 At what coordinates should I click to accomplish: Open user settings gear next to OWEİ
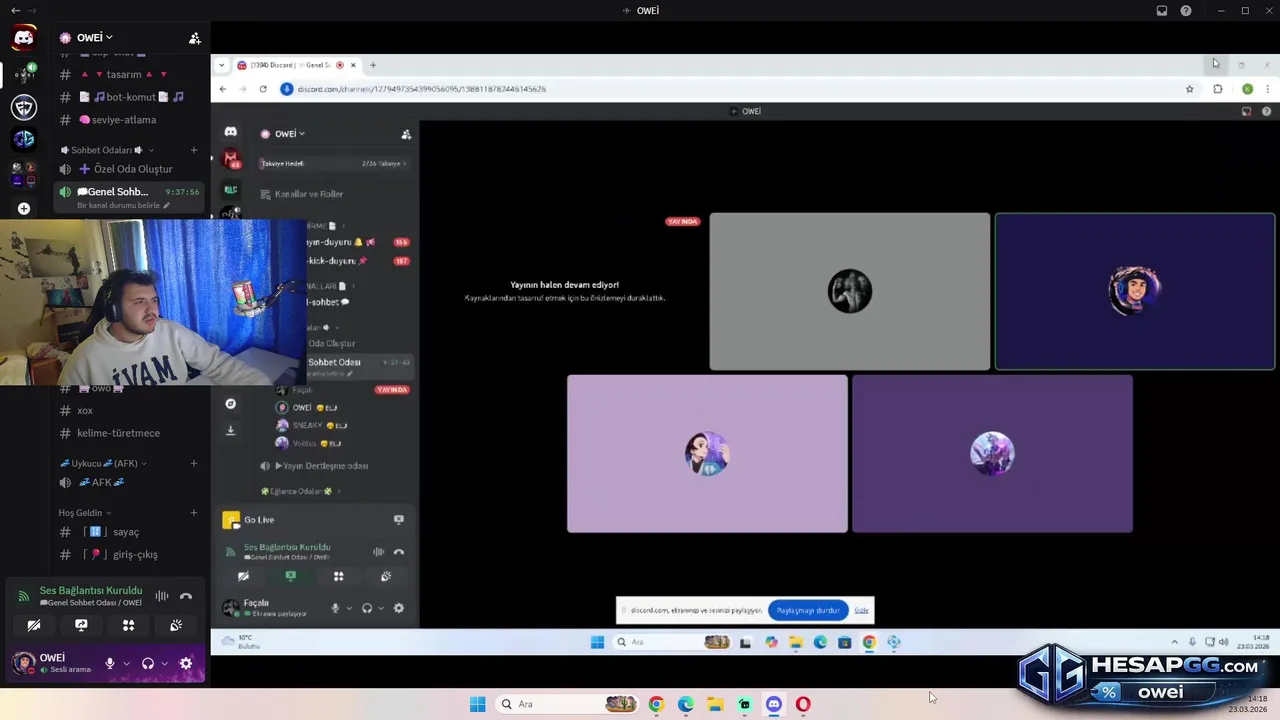[185, 663]
